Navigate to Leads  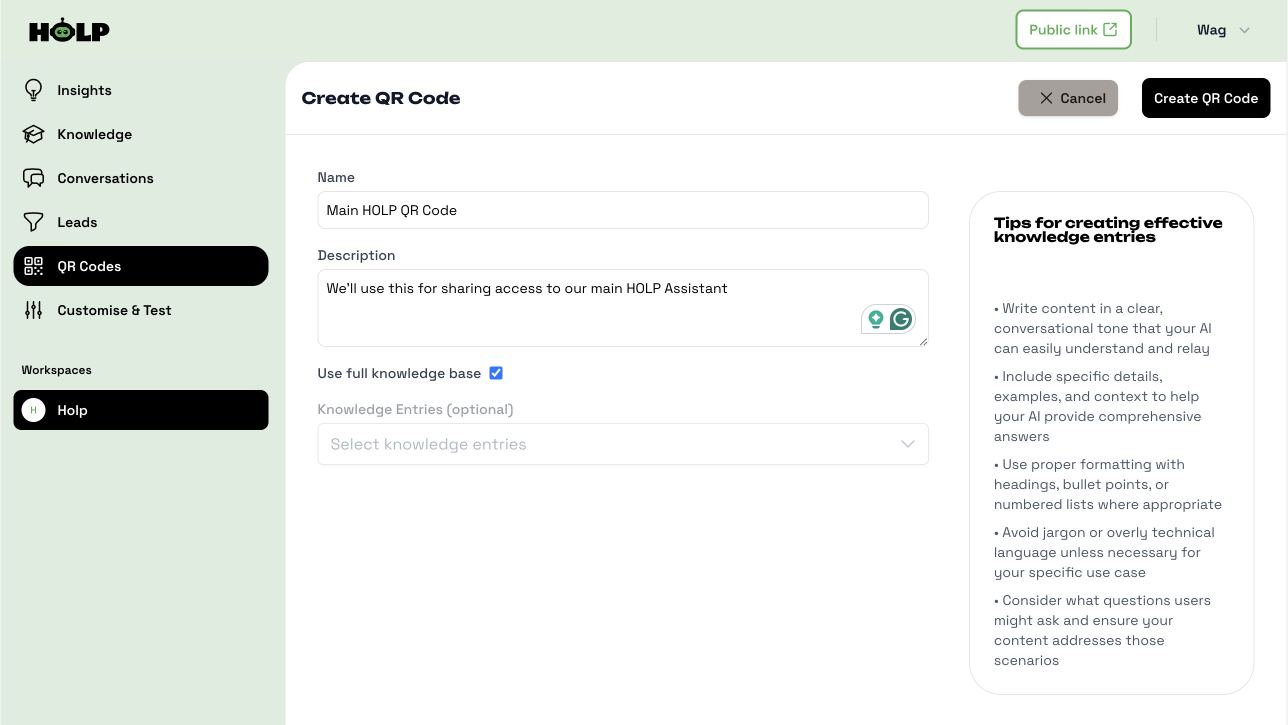[141, 222]
